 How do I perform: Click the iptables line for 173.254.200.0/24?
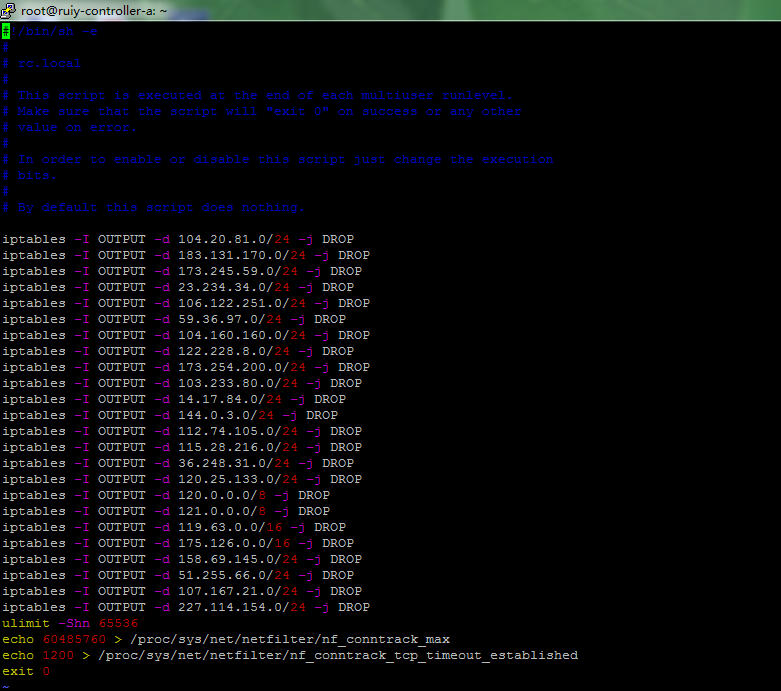(186, 367)
